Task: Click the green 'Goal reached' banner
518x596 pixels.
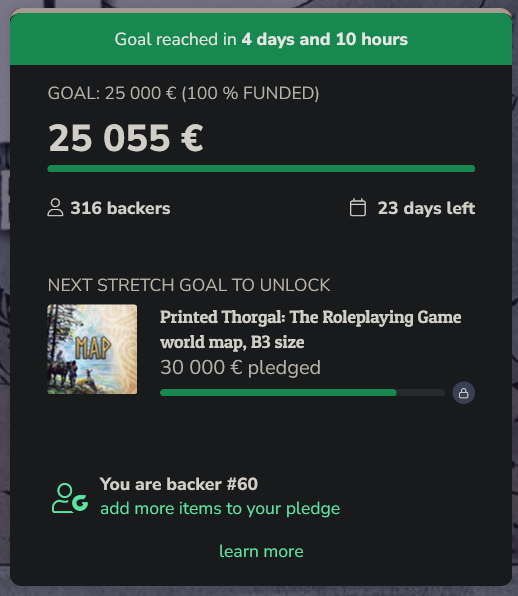Action: click(261, 39)
